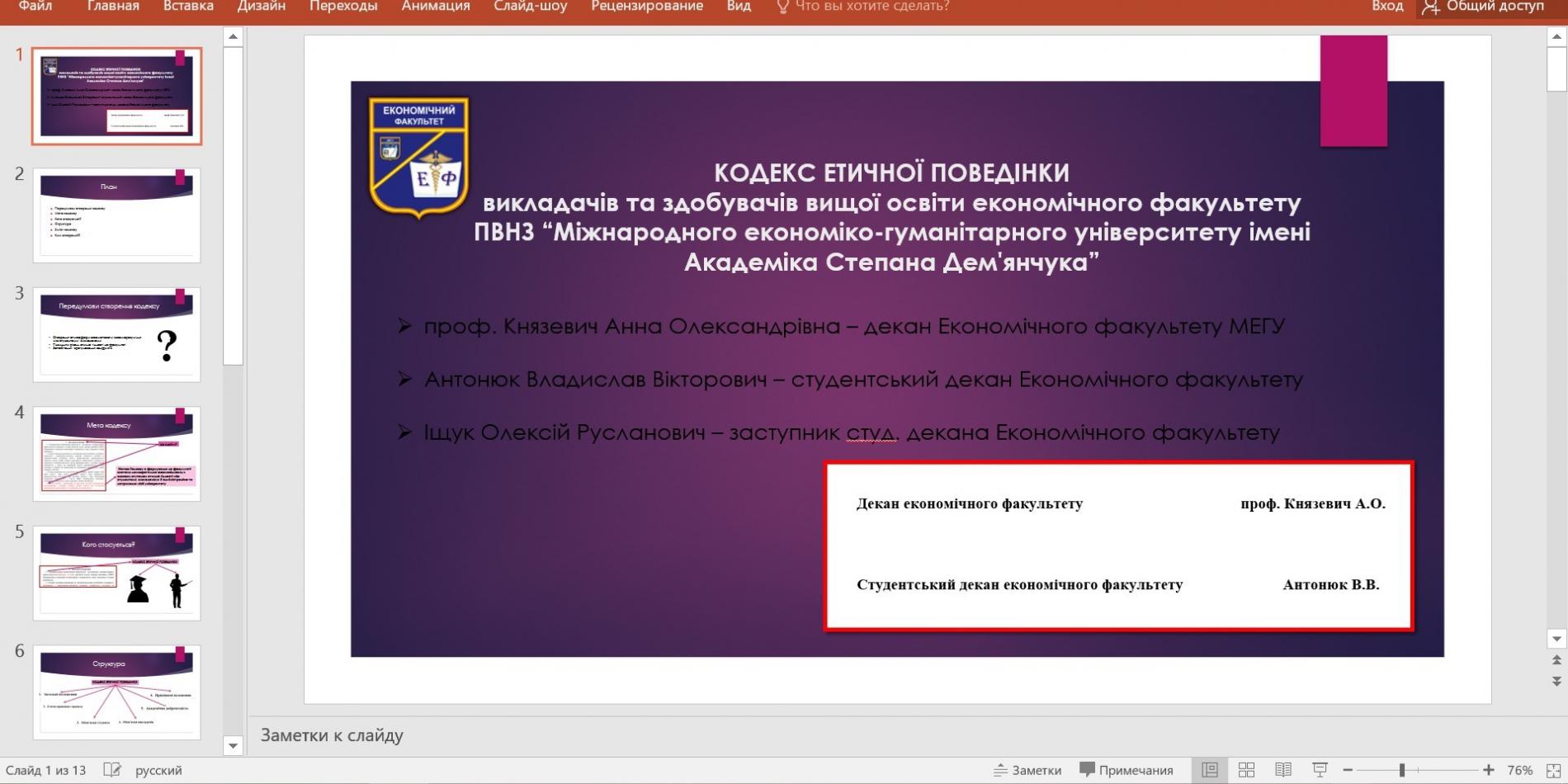Open the Вставка ribbon tab
This screenshot has height=784, width=1568.
click(188, 7)
